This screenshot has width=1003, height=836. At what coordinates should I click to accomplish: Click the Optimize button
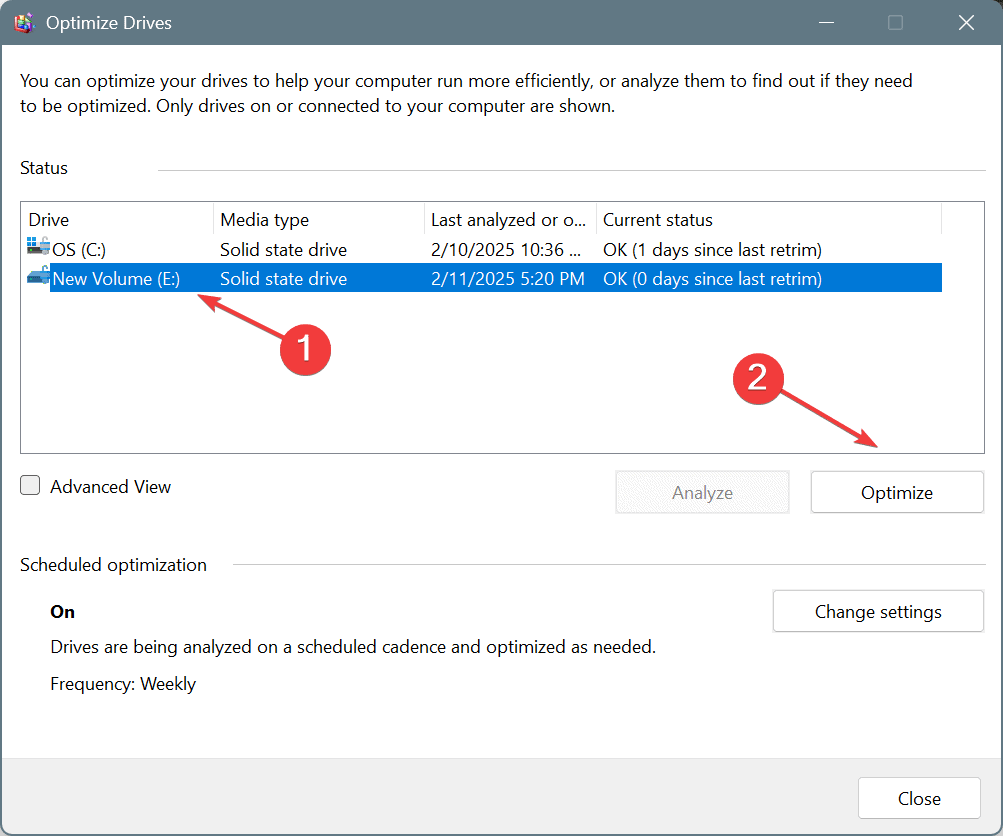tap(896, 492)
